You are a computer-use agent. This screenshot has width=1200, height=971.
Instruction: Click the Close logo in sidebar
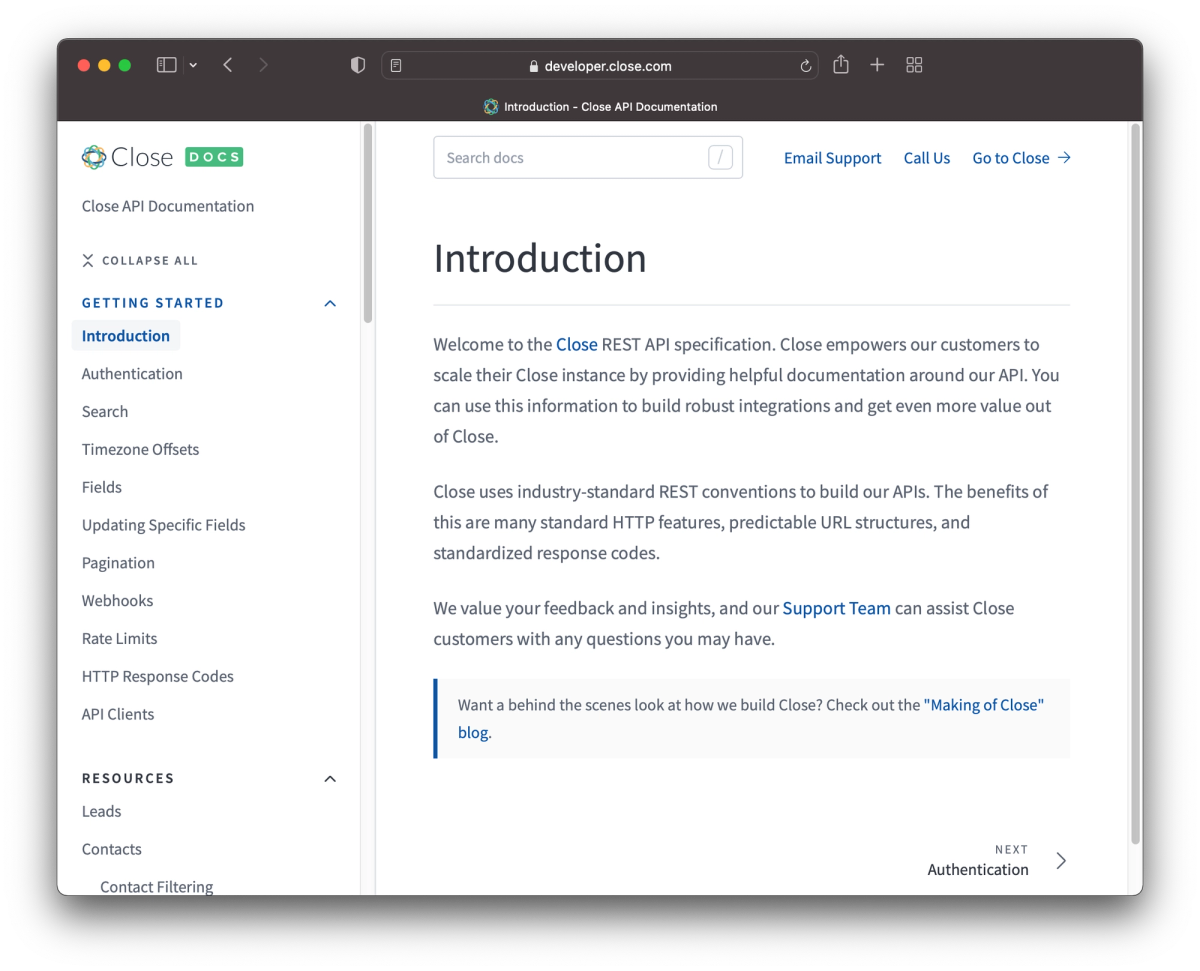click(x=127, y=157)
